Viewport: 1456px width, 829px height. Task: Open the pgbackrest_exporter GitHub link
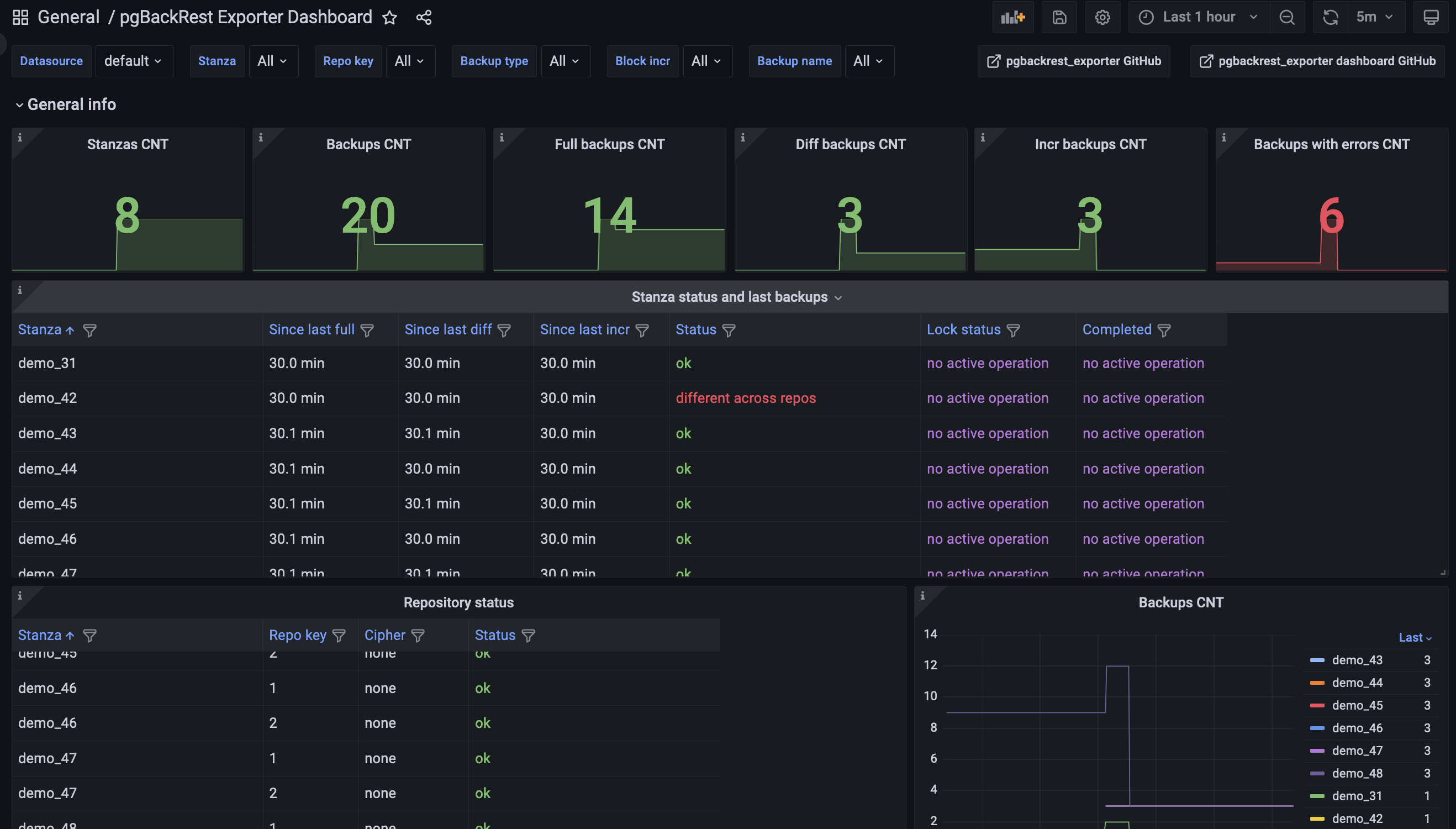click(x=1074, y=61)
